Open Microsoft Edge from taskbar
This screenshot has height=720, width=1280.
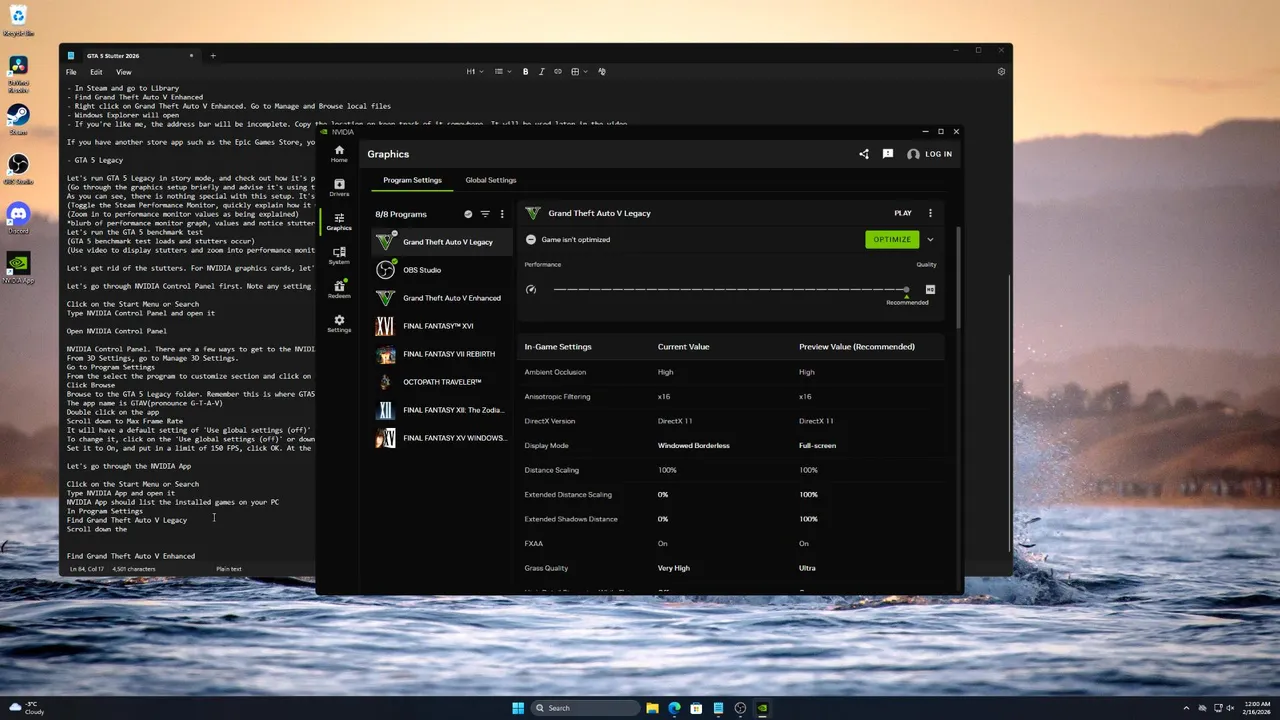click(674, 708)
